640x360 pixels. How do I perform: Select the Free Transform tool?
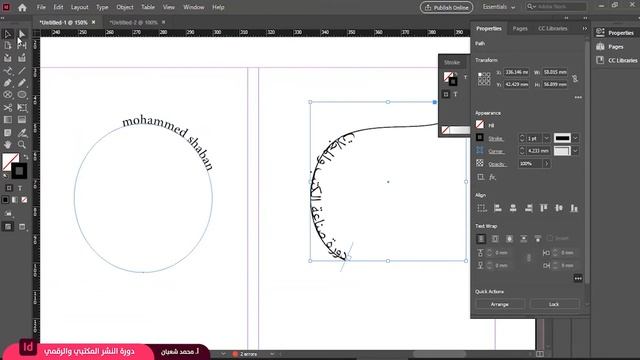[22, 108]
